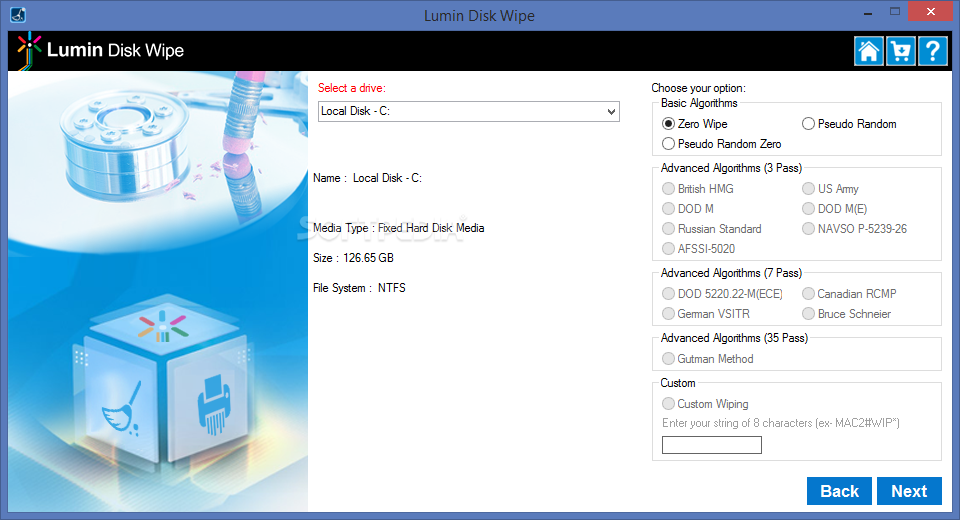Open the Help question mark icon
The width and height of the screenshot is (960, 520).
click(932, 51)
